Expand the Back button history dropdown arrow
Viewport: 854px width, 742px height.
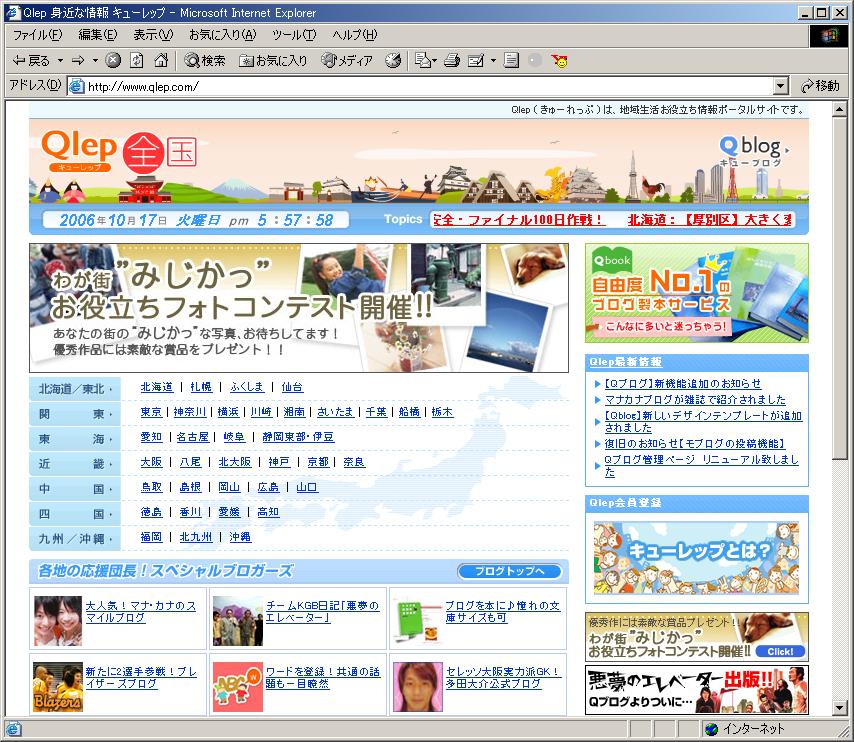pyautogui.click(x=60, y=61)
